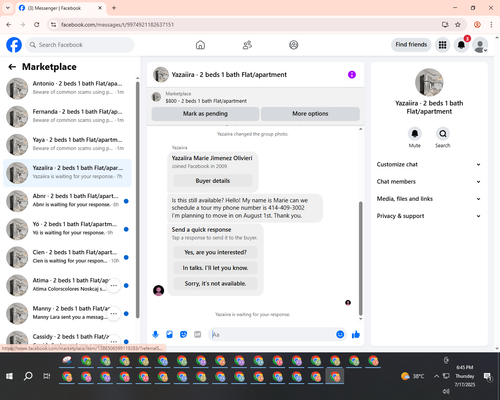
Task: Click the conversation list scrollbar
Action: (x=137, y=199)
